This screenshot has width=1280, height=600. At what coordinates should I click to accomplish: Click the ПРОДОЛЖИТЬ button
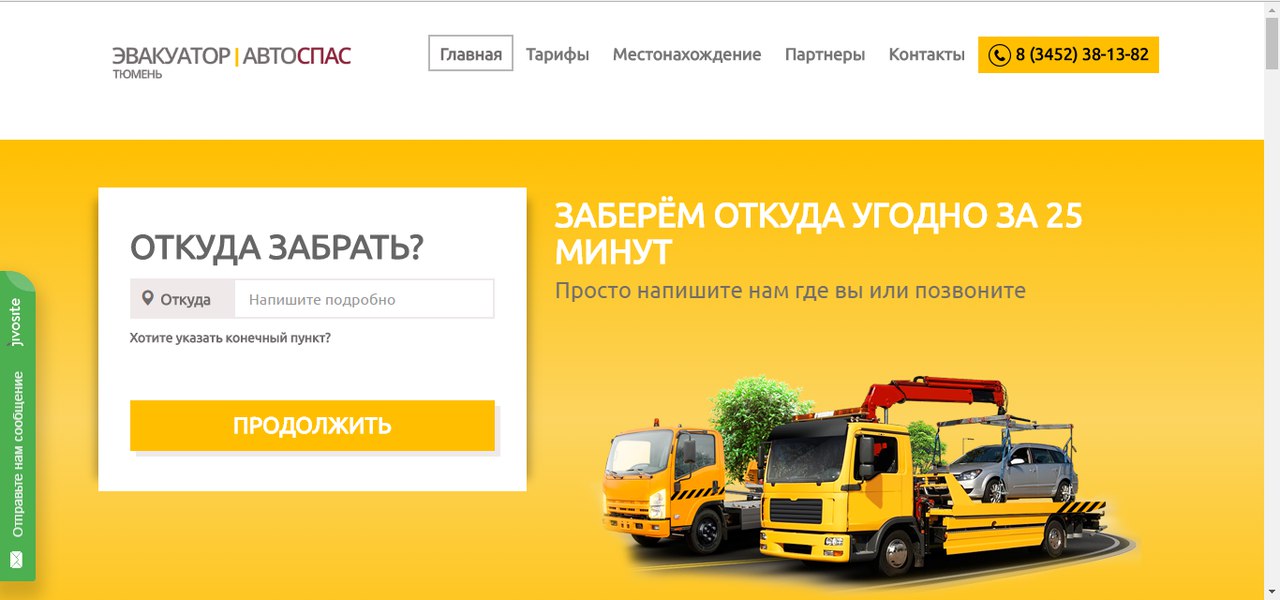(x=312, y=425)
